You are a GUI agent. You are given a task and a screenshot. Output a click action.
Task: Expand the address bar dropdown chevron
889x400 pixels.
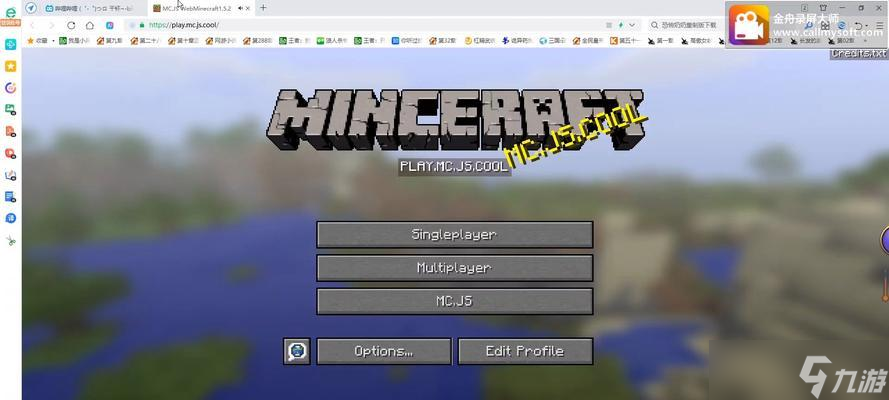pos(632,25)
